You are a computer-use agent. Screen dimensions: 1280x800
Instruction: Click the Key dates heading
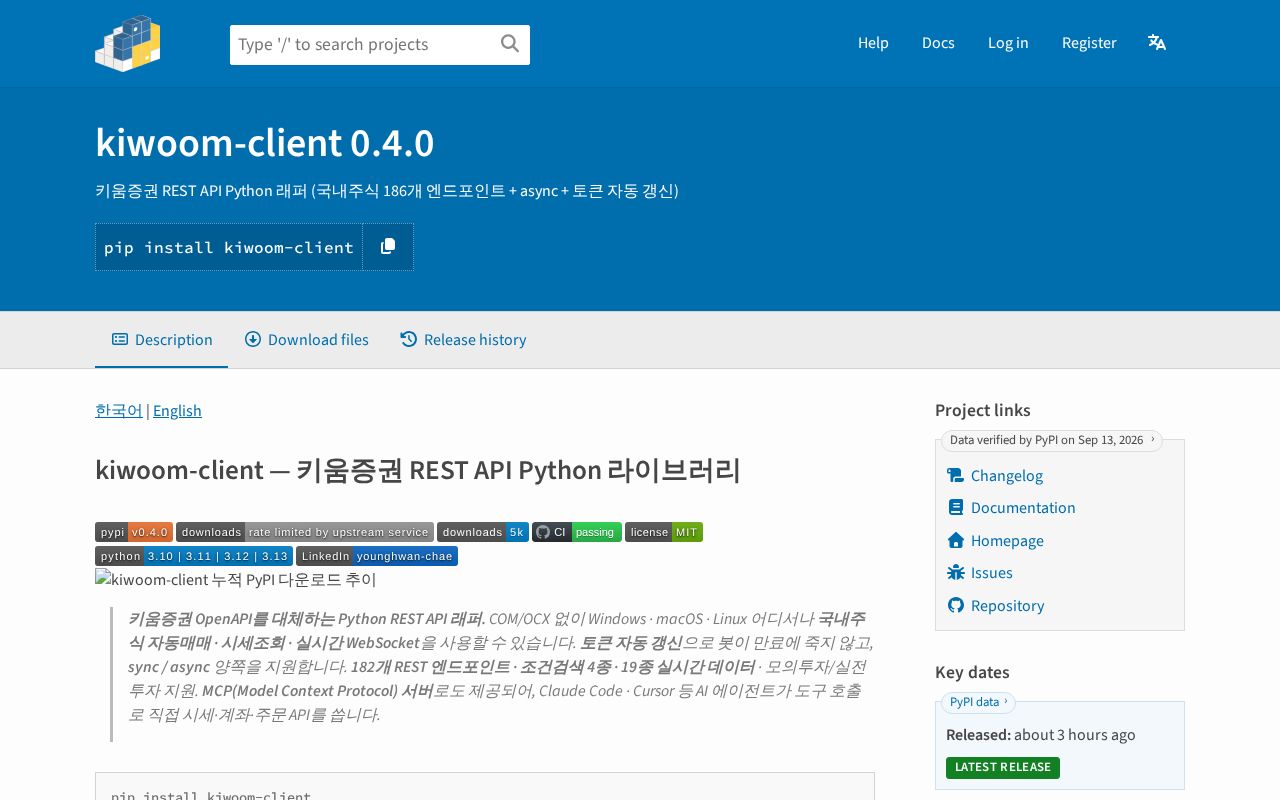coord(972,673)
